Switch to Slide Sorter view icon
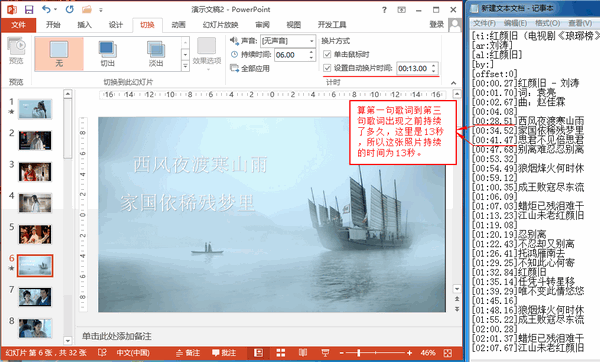 click(281, 353)
